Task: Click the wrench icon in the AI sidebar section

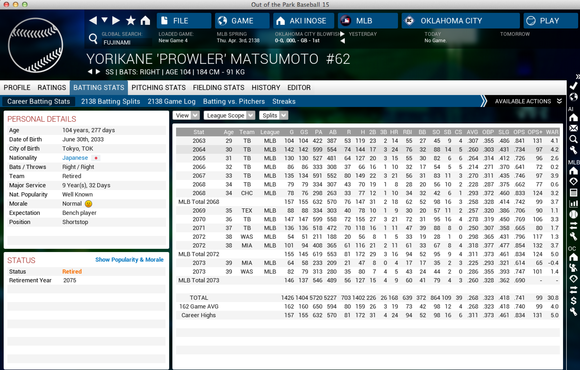Action: [573, 150]
